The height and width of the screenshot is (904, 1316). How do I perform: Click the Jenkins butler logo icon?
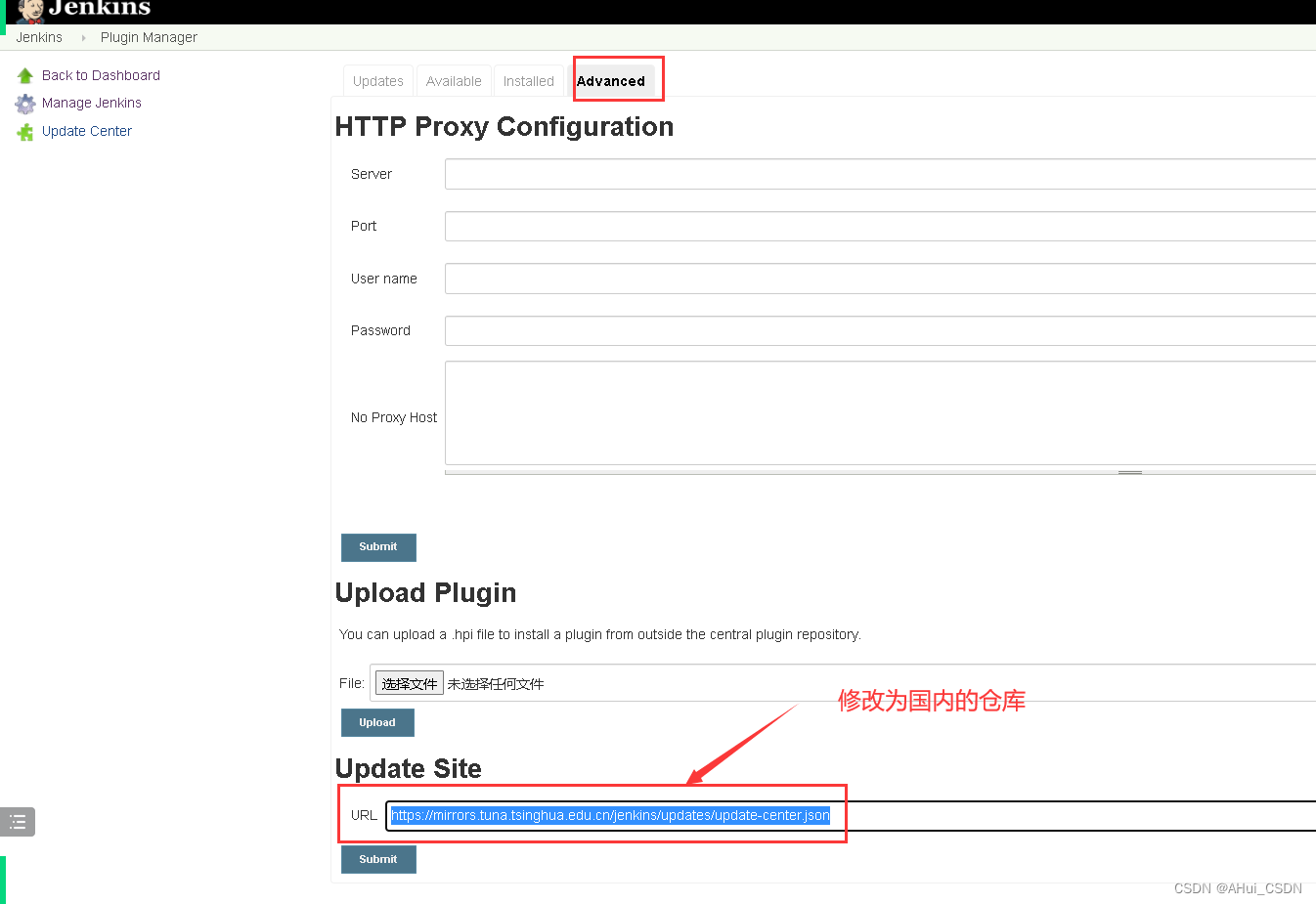(30, 11)
